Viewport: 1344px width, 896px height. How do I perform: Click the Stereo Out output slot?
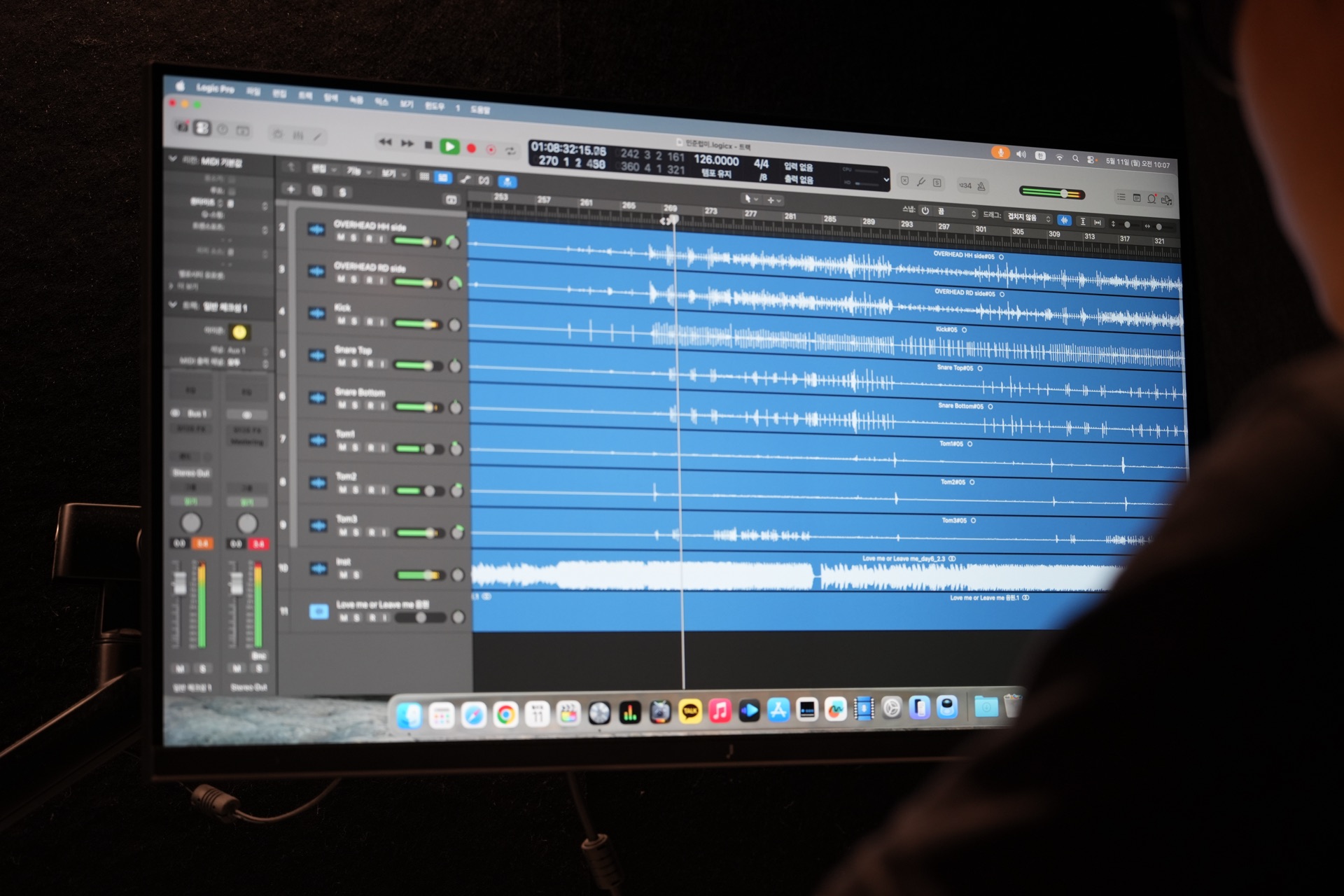point(192,472)
